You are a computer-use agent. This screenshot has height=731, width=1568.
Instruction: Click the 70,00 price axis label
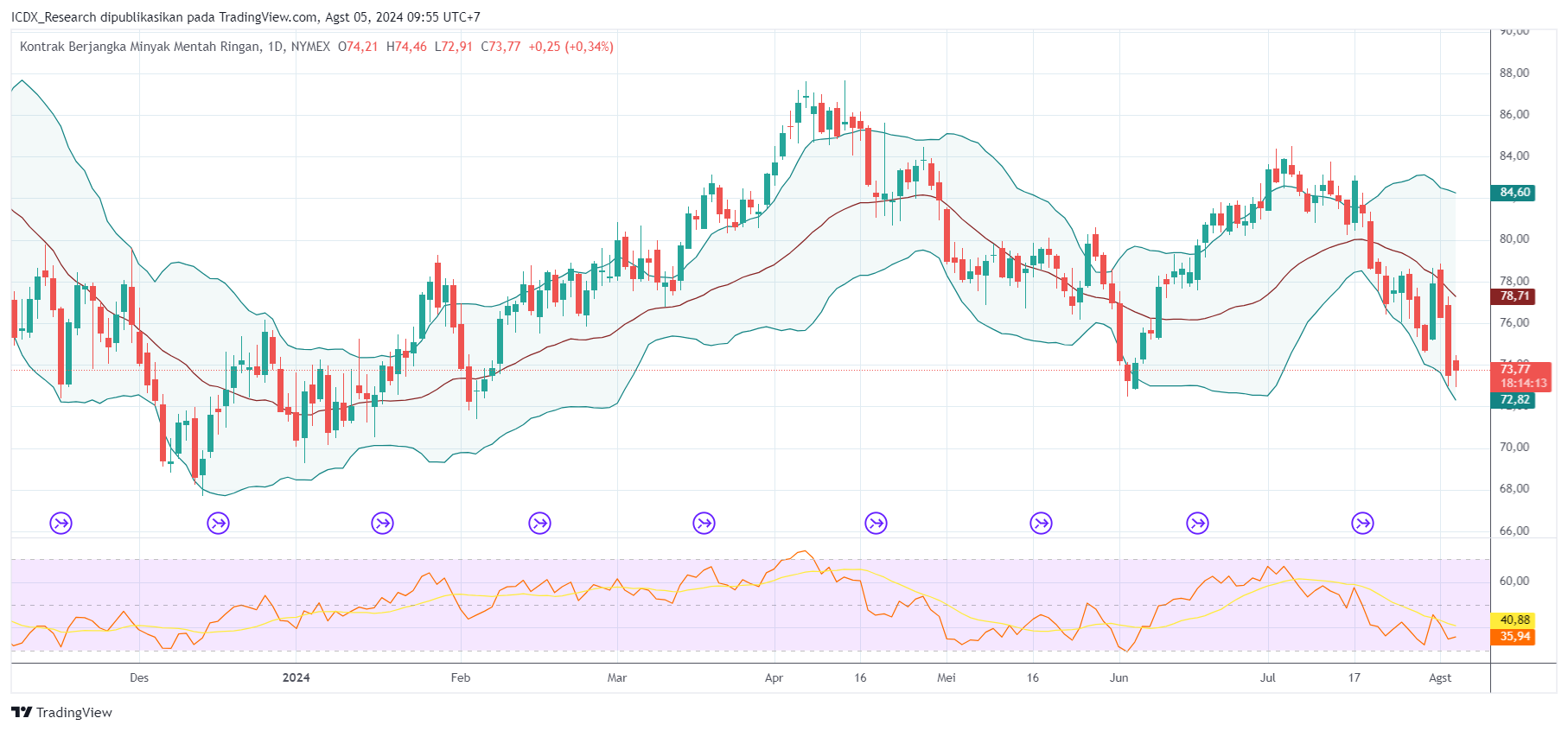1514,447
